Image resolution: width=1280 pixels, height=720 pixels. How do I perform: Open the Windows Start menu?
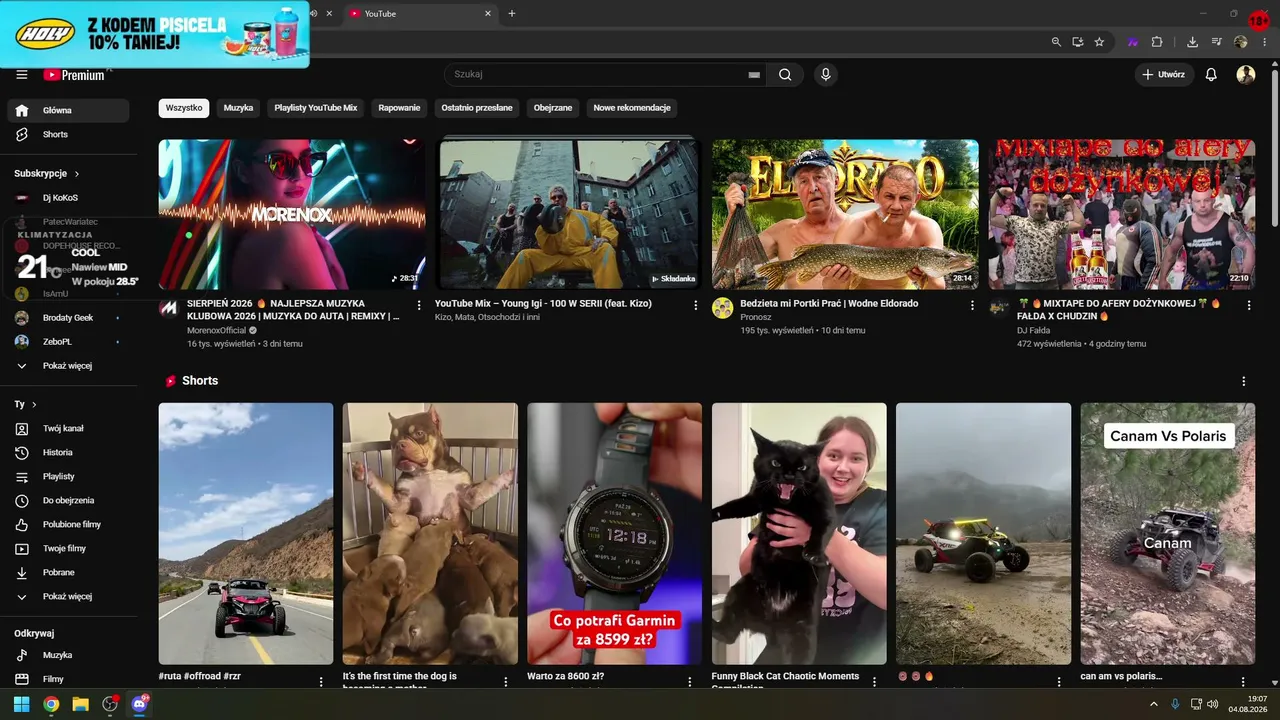pos(21,704)
